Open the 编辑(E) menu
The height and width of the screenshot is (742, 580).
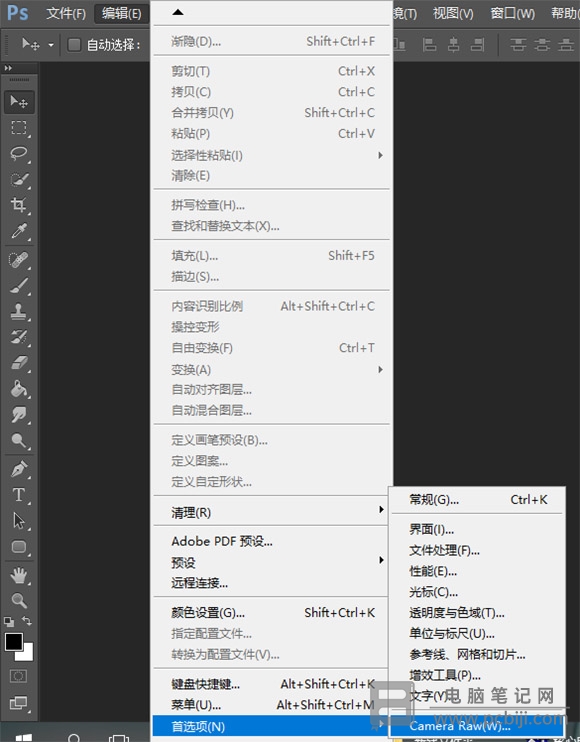(122, 13)
